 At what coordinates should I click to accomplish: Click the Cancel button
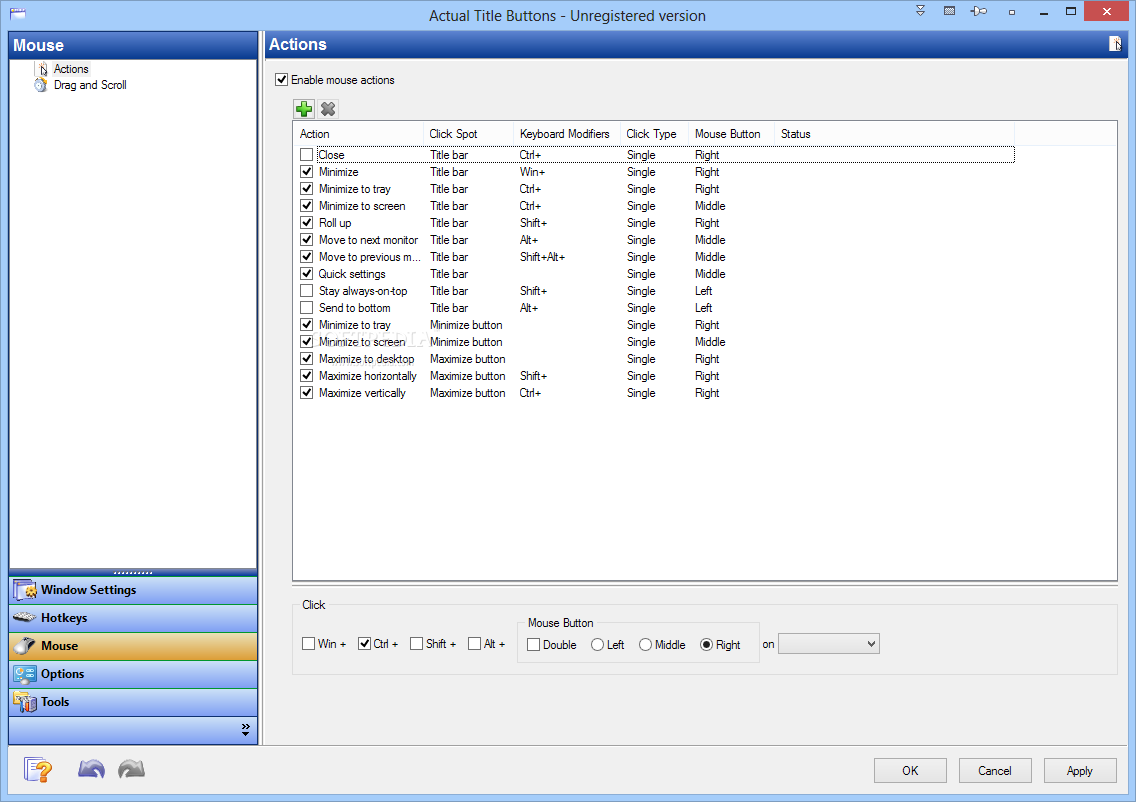click(x=995, y=771)
